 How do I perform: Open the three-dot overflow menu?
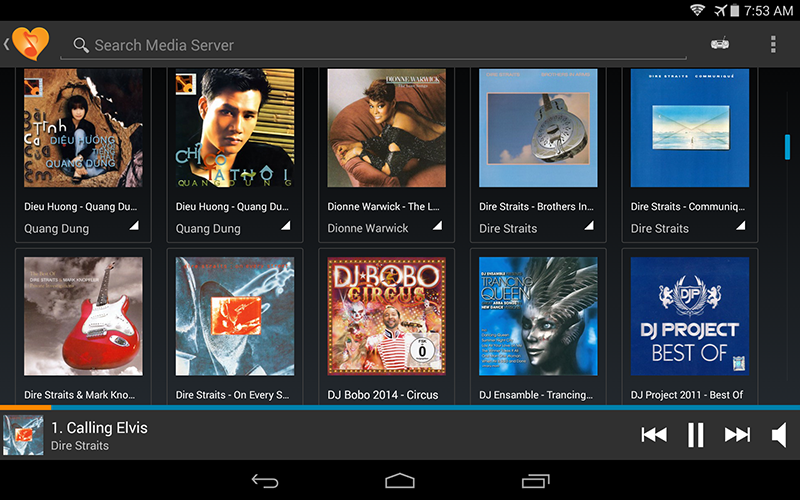(x=773, y=44)
